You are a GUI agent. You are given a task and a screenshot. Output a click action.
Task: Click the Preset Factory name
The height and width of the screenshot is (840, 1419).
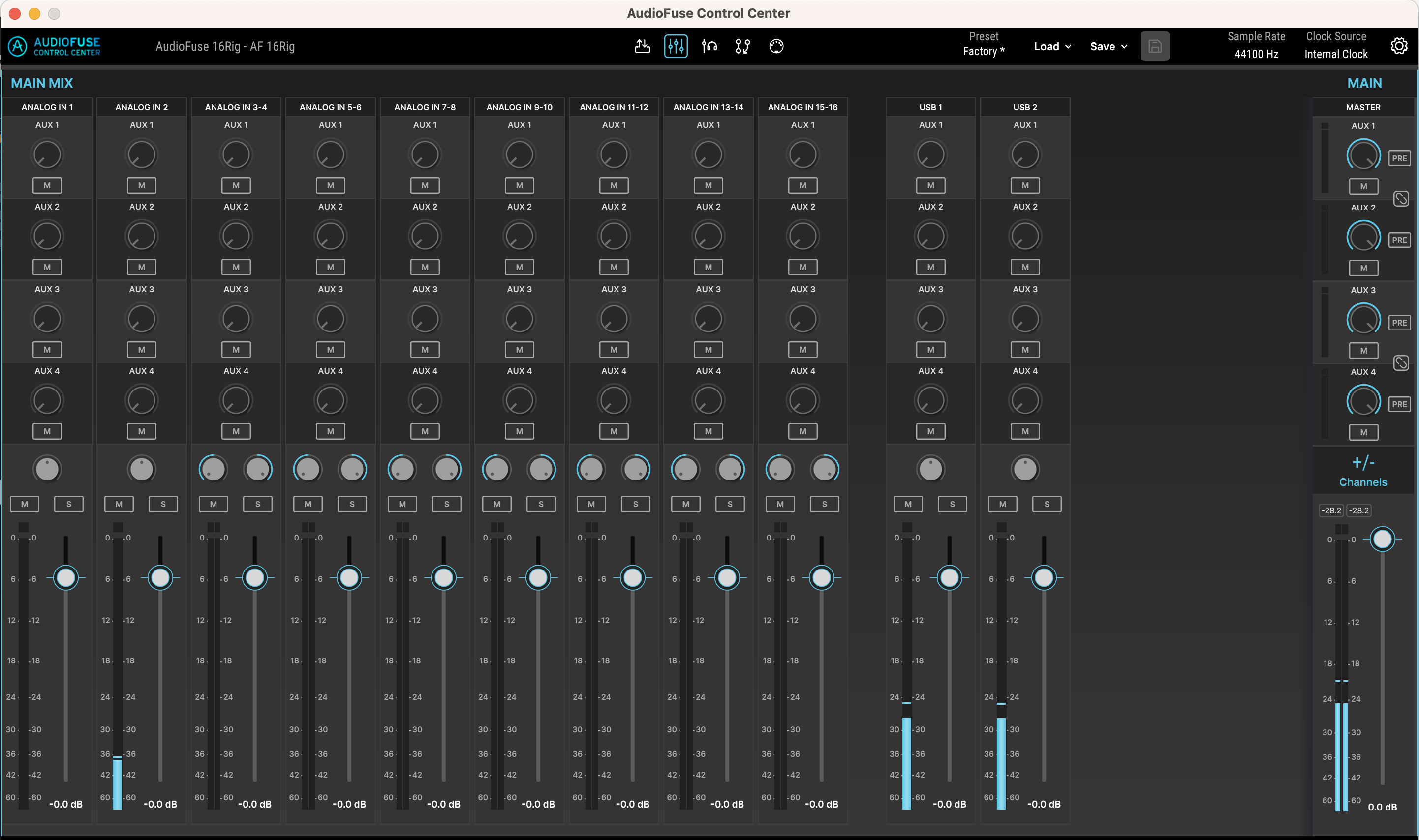[x=984, y=51]
